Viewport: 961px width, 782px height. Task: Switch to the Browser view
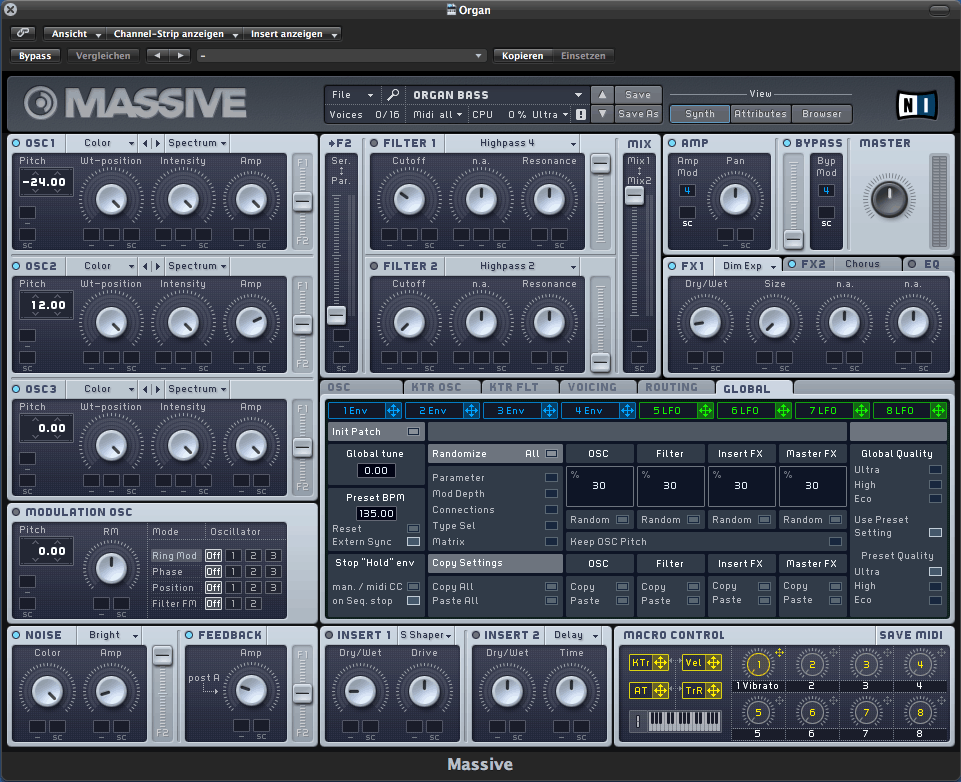tap(822, 114)
